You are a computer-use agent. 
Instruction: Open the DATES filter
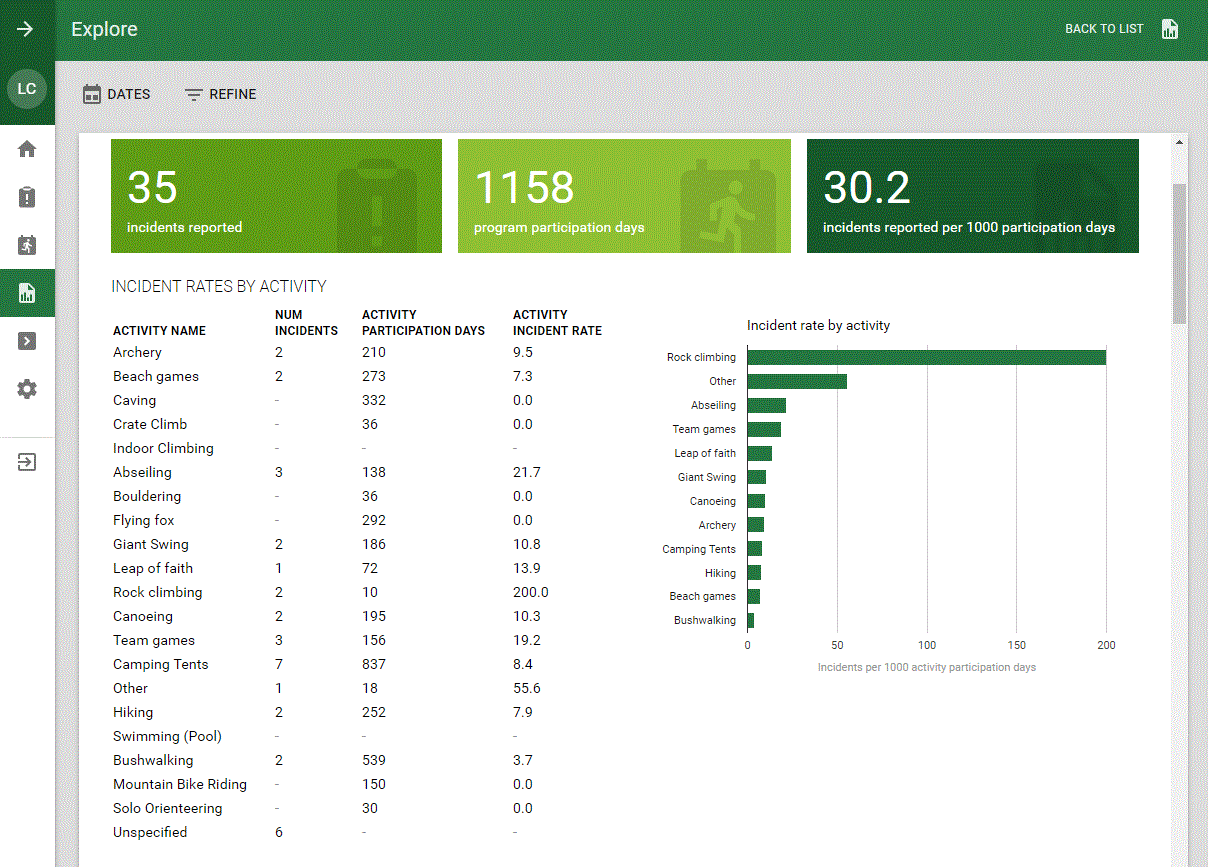[116, 94]
